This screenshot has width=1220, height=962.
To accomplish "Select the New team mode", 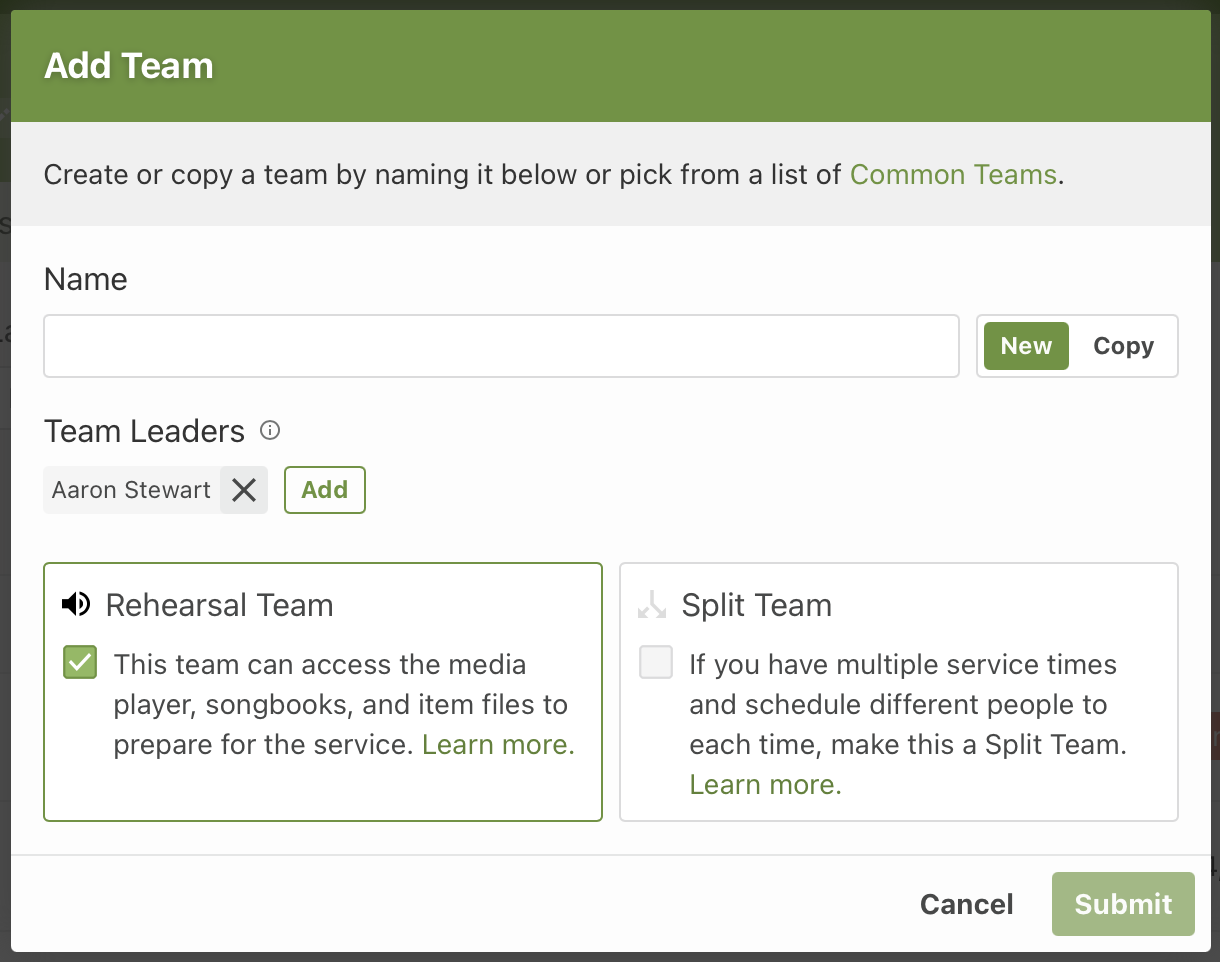I will click(1026, 346).
